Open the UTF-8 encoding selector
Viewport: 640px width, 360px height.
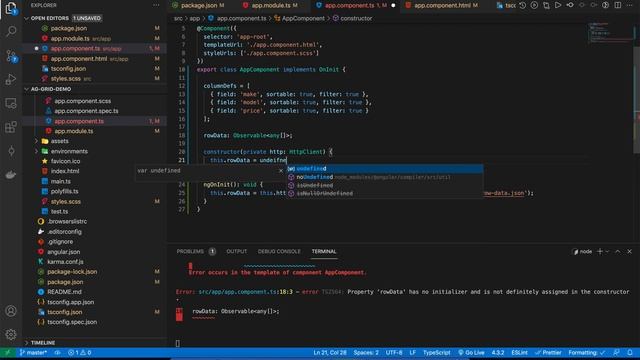394,353
